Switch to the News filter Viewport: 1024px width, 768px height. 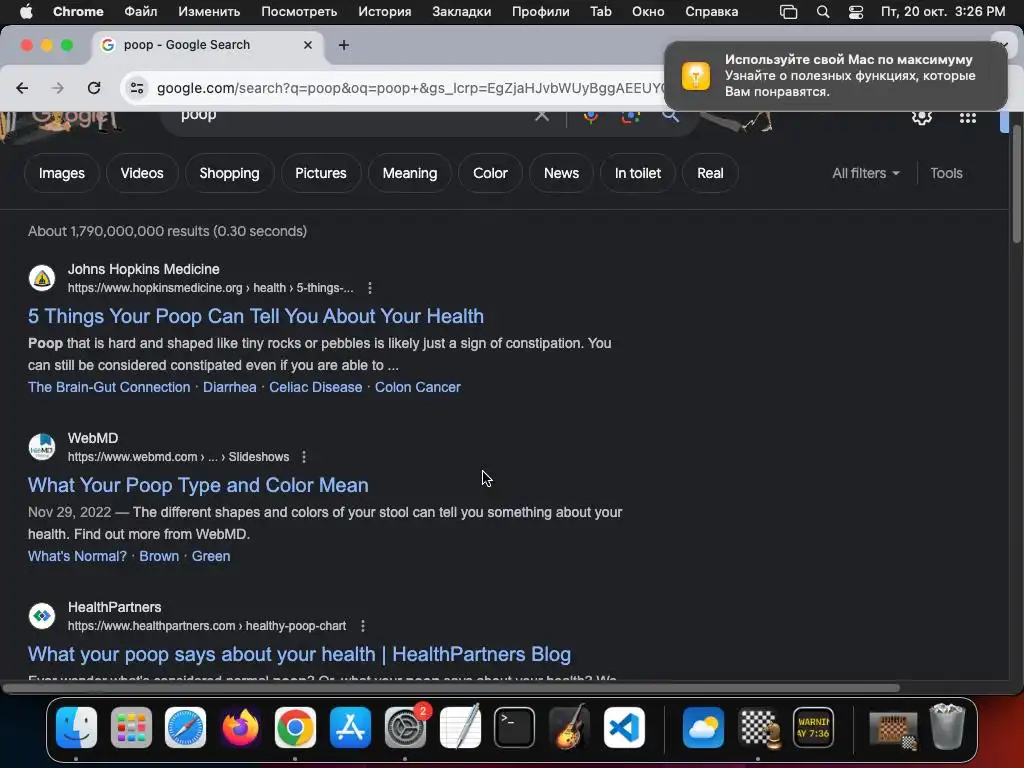point(561,174)
